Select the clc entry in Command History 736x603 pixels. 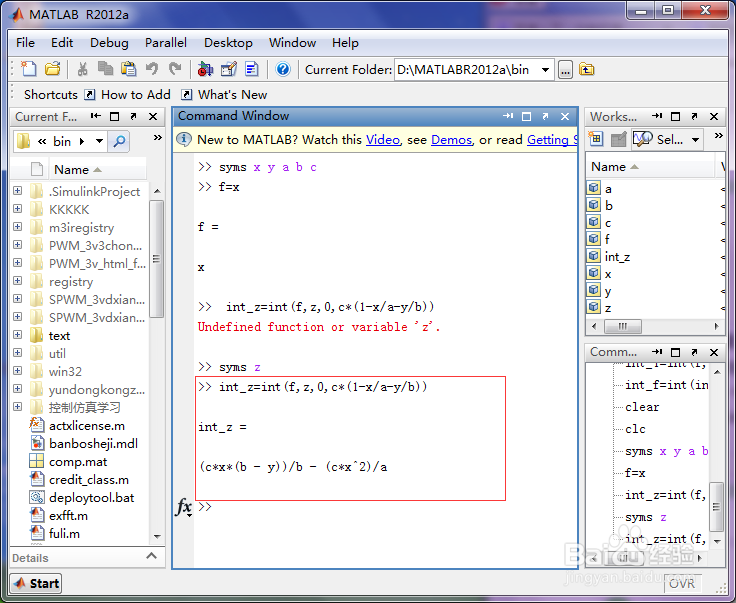pos(635,429)
